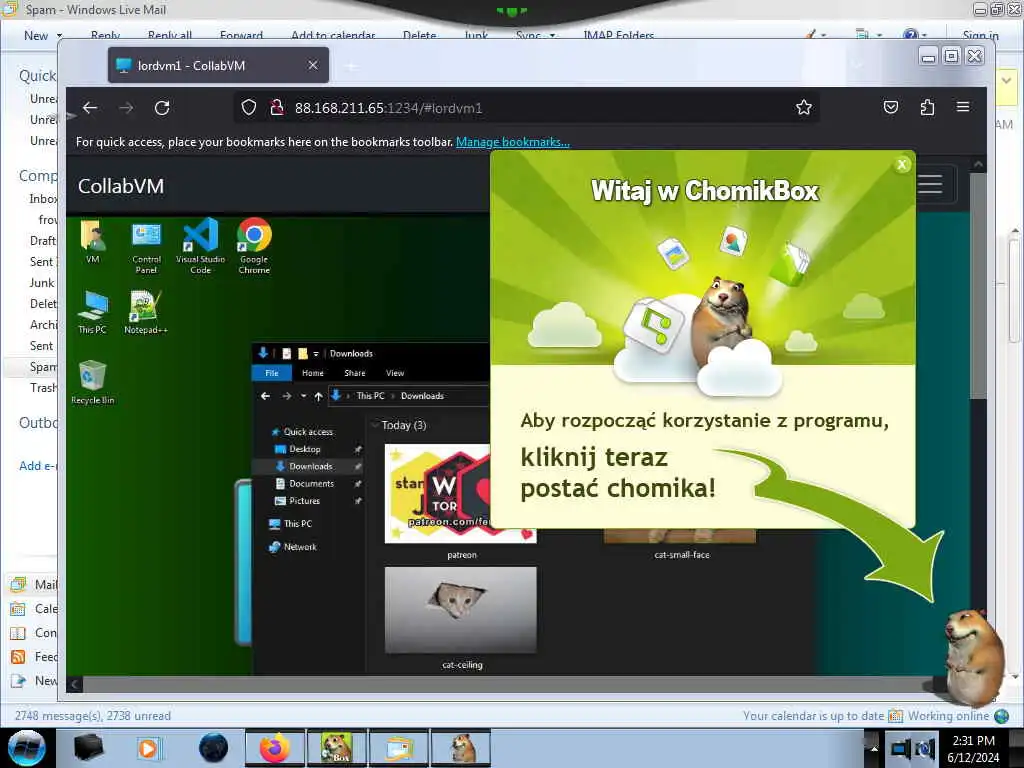Image resolution: width=1024 pixels, height=768 pixels.
Task: Launch the Google Chrome desktop shortcut
Action: tap(254, 246)
